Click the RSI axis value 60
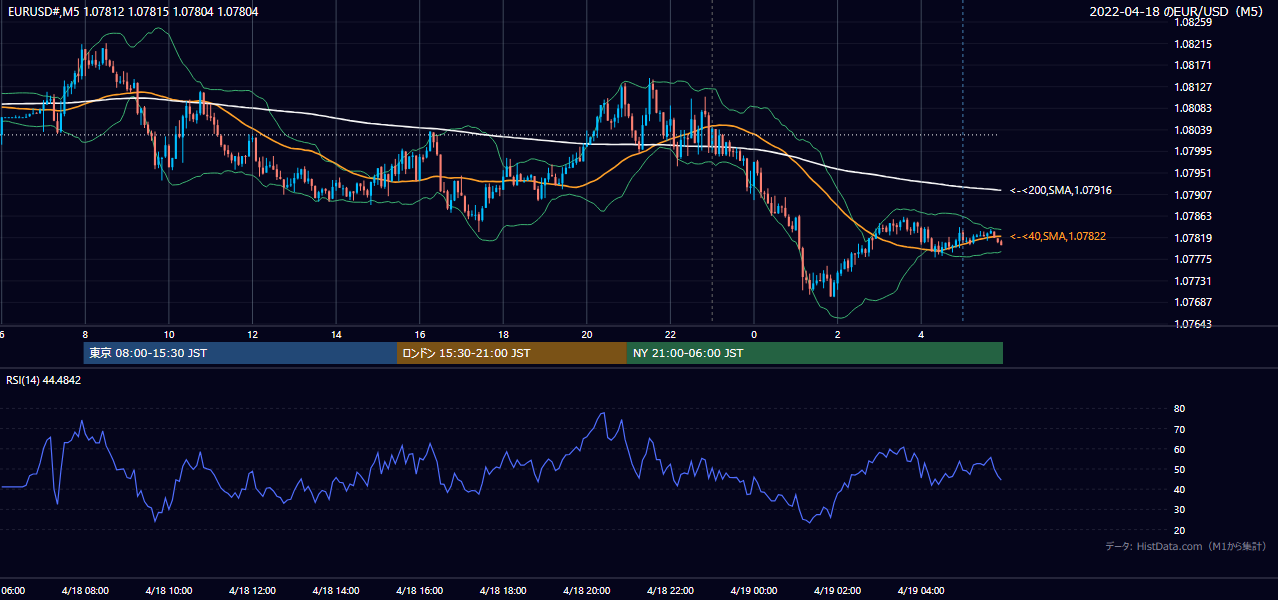 (x=1179, y=449)
